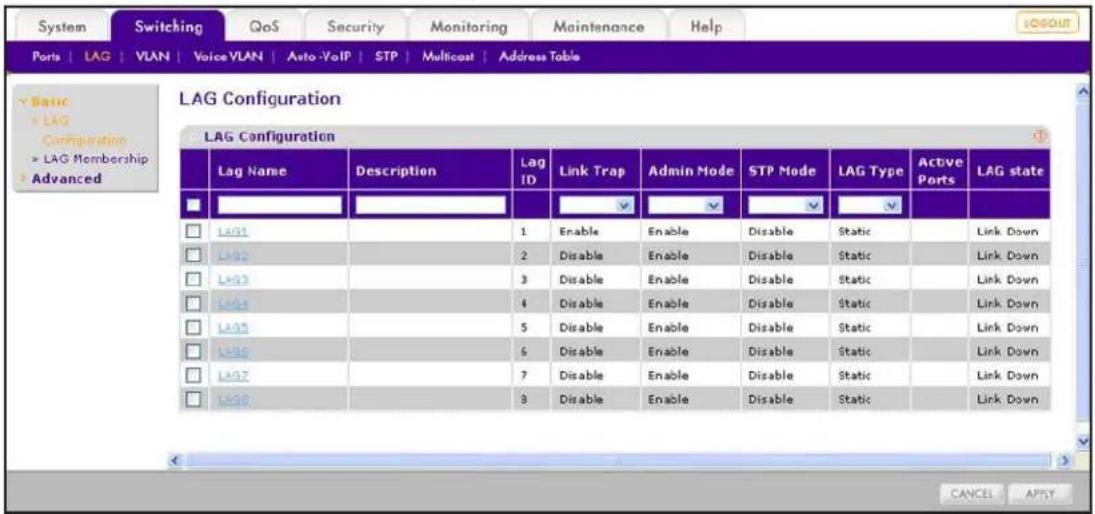Click the Lag Name input field
Image resolution: width=1095 pixels, height=514 pixels.
280,205
